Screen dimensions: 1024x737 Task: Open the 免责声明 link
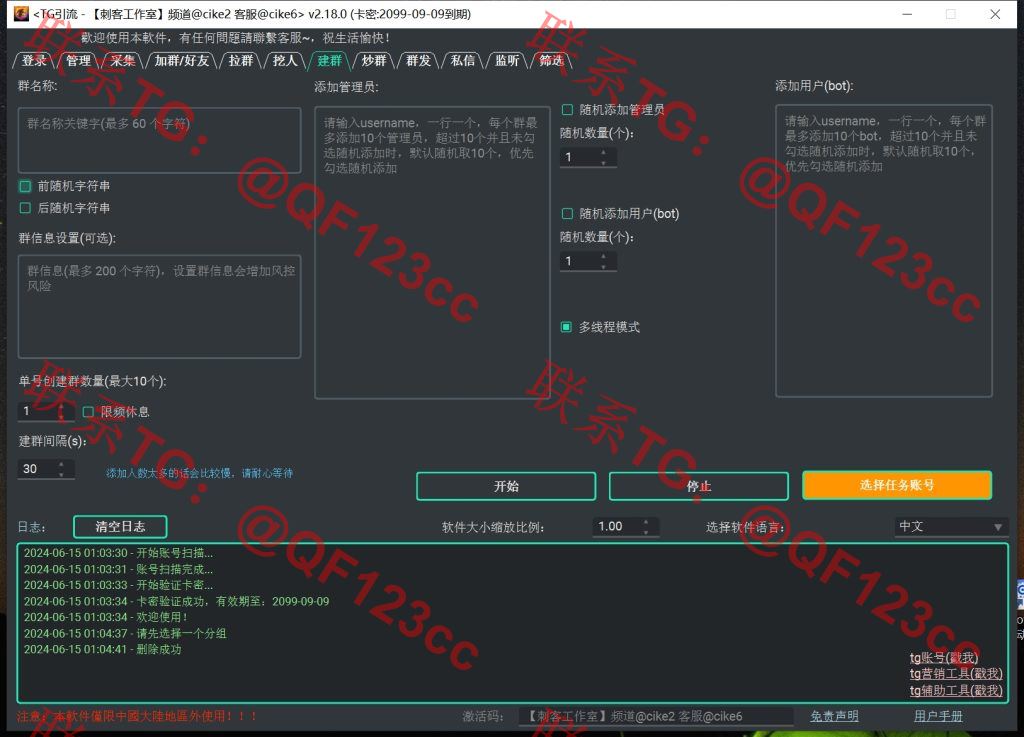[x=834, y=716]
